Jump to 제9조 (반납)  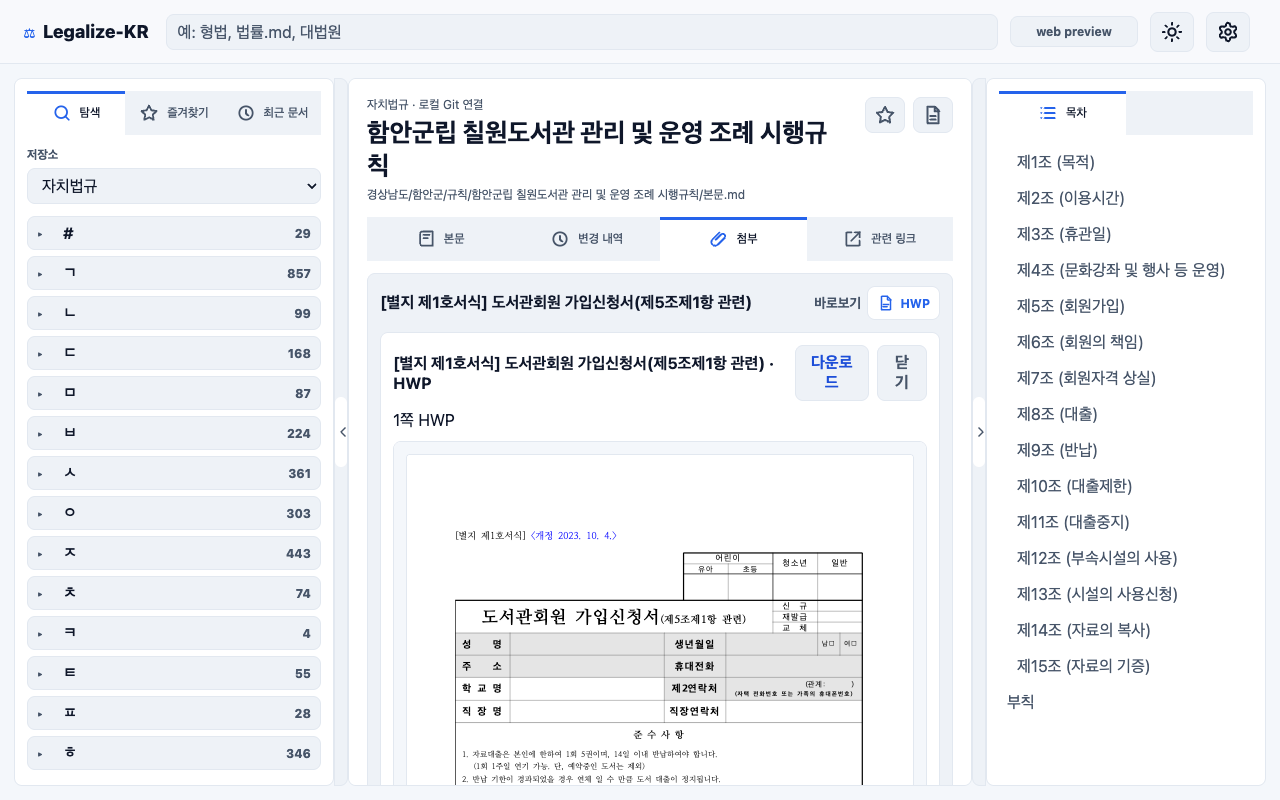tap(1056, 450)
